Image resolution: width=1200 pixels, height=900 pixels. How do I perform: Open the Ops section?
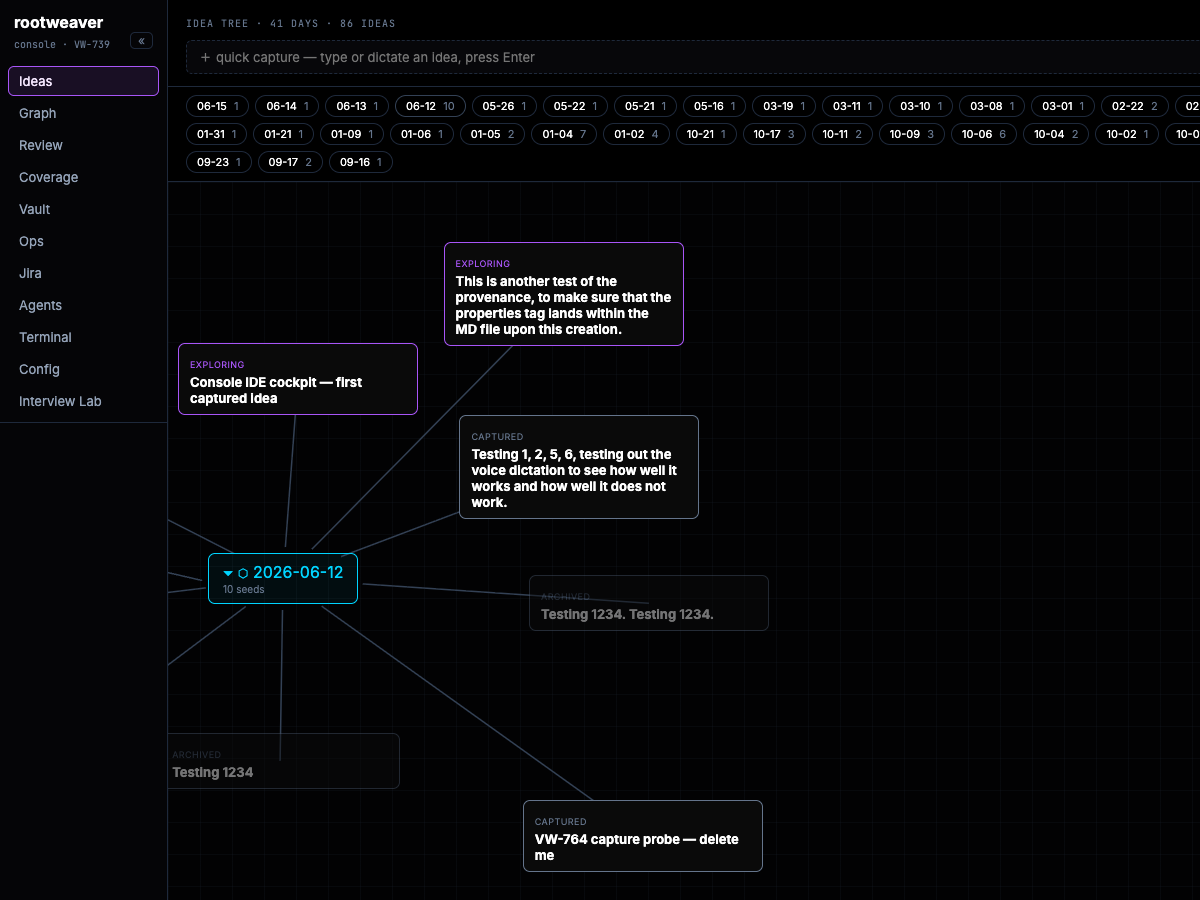[x=83, y=241]
